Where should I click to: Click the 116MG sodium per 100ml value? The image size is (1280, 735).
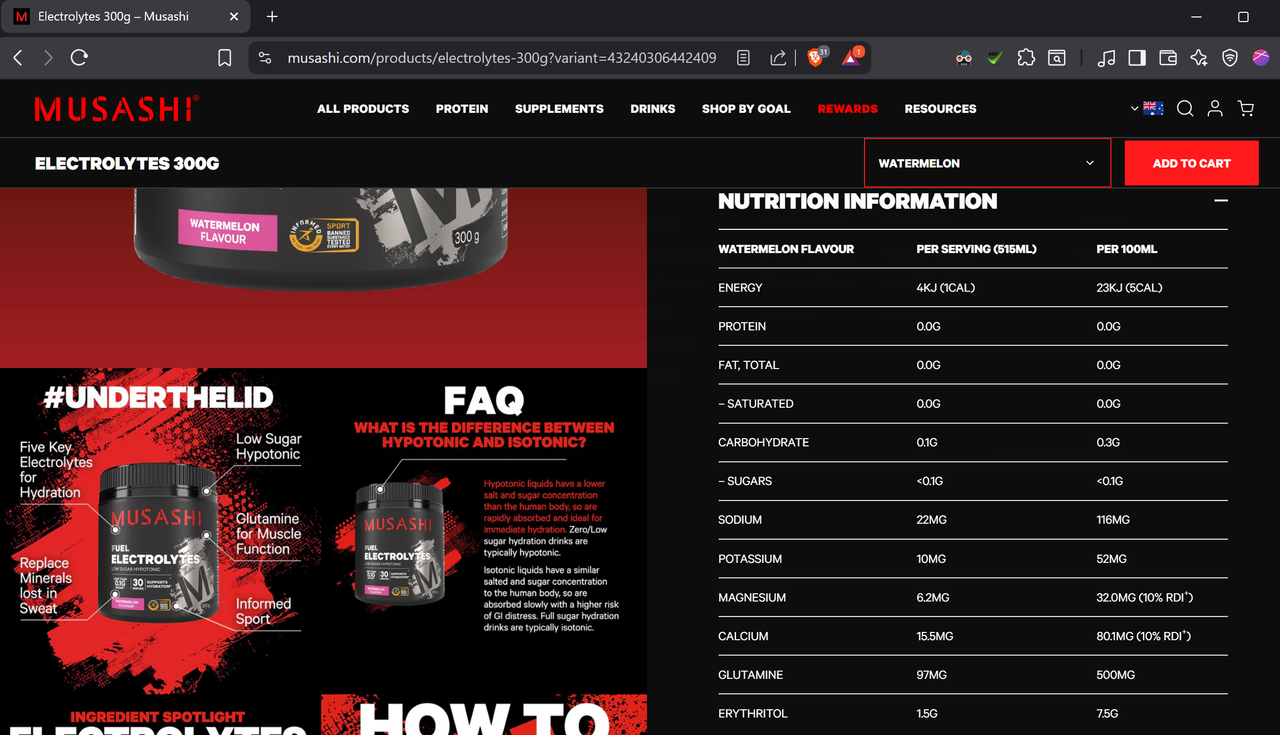tap(1113, 520)
